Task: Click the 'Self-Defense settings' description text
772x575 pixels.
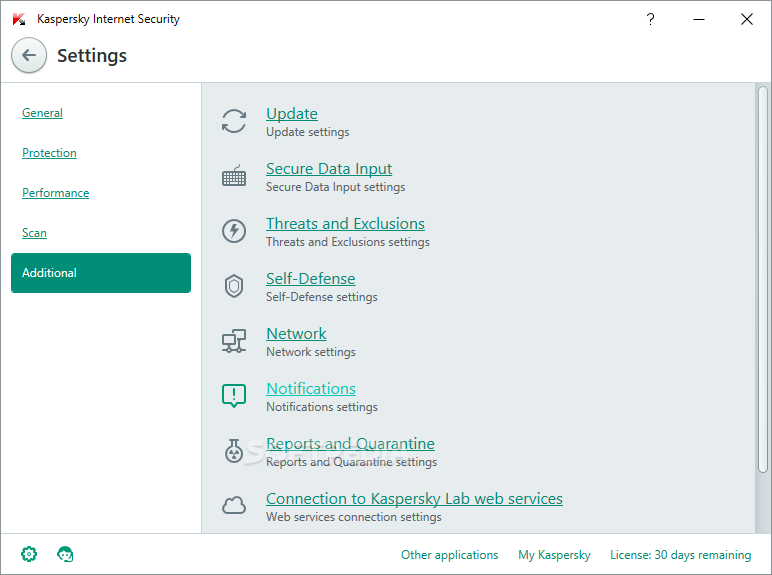Action: [x=322, y=297]
